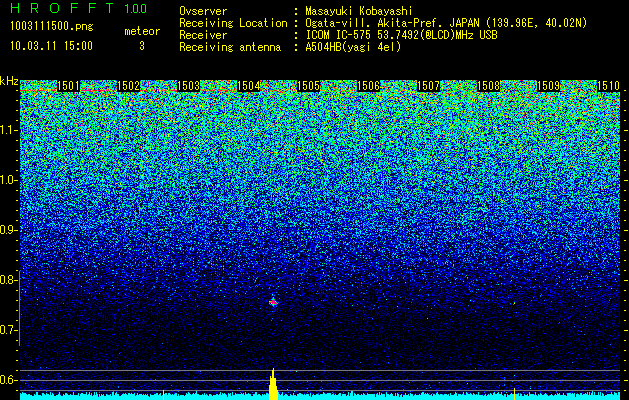Click the observer name Masayuki Kobayashi
The height and width of the screenshot is (400, 629).
[x=359, y=12]
